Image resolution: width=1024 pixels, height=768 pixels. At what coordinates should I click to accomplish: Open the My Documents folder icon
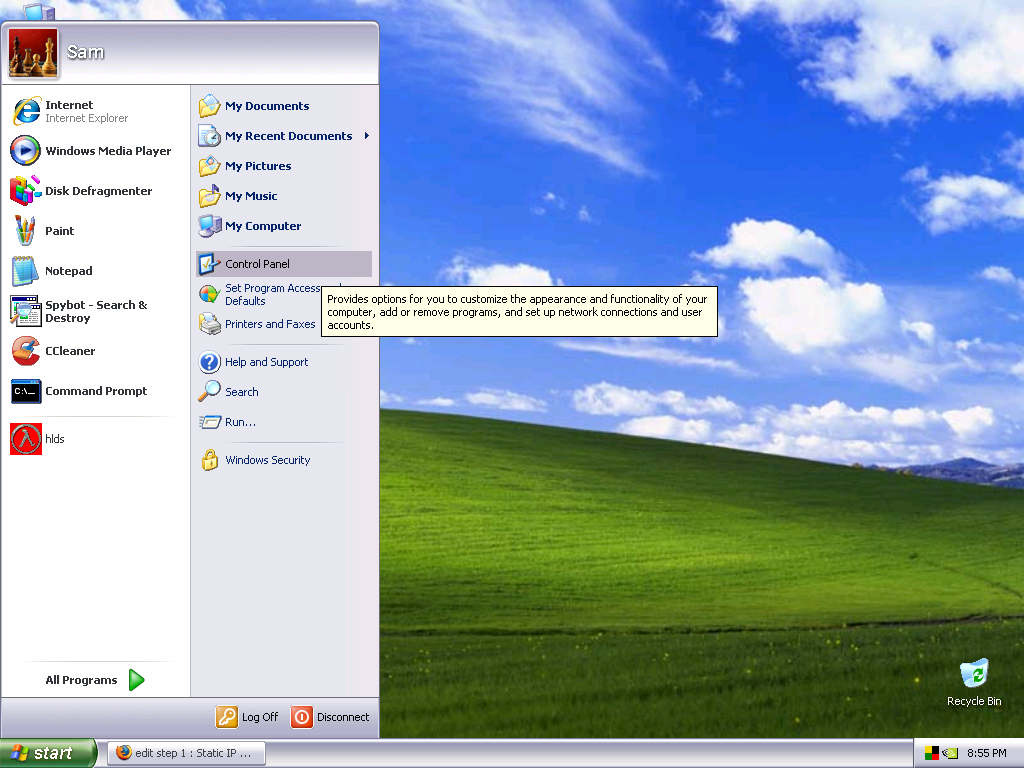click(x=210, y=106)
